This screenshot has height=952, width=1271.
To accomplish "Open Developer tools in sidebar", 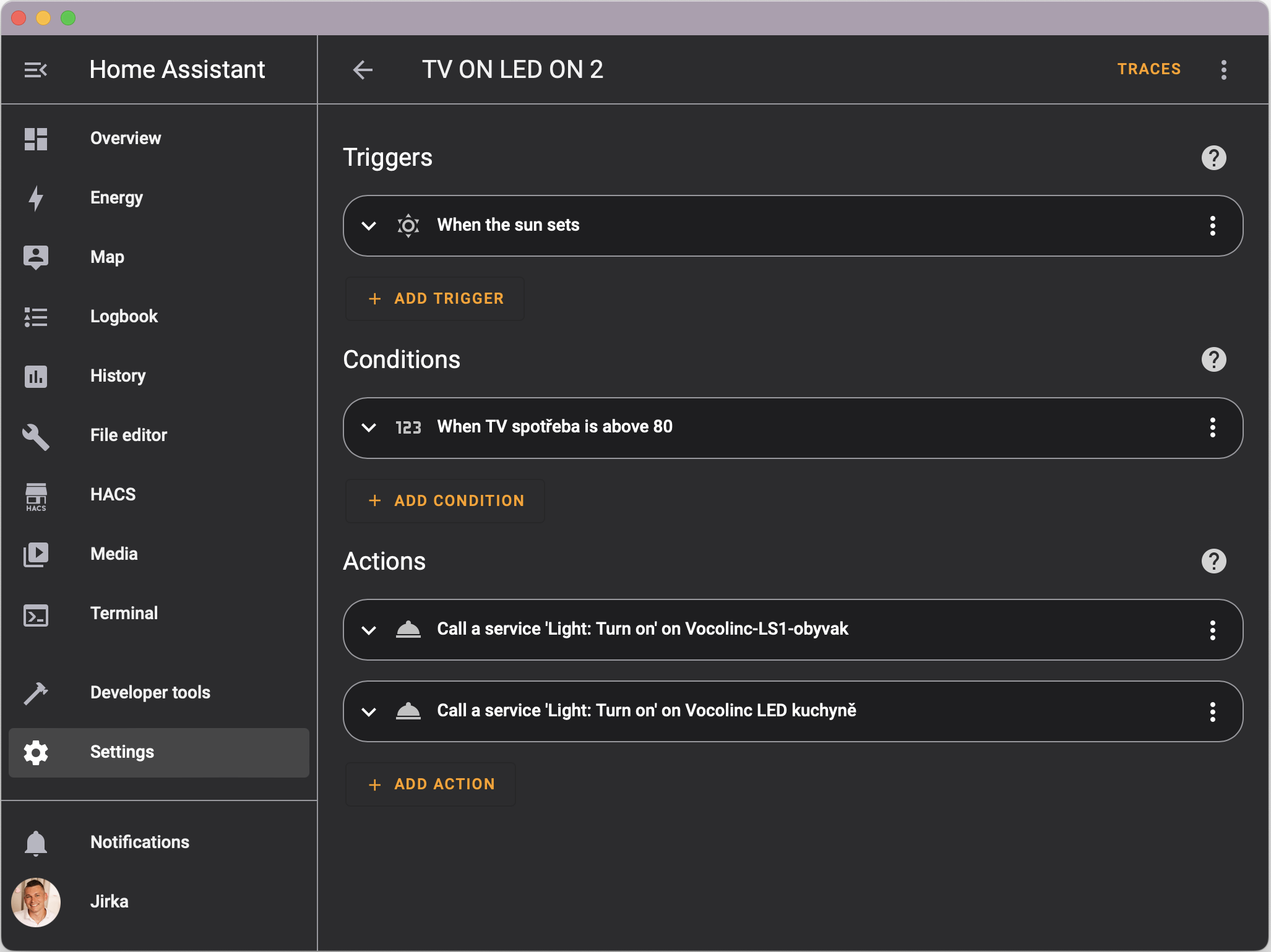I will pos(150,692).
